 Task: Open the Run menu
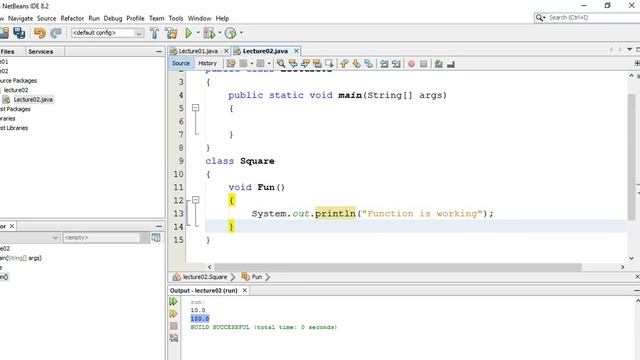click(x=94, y=18)
